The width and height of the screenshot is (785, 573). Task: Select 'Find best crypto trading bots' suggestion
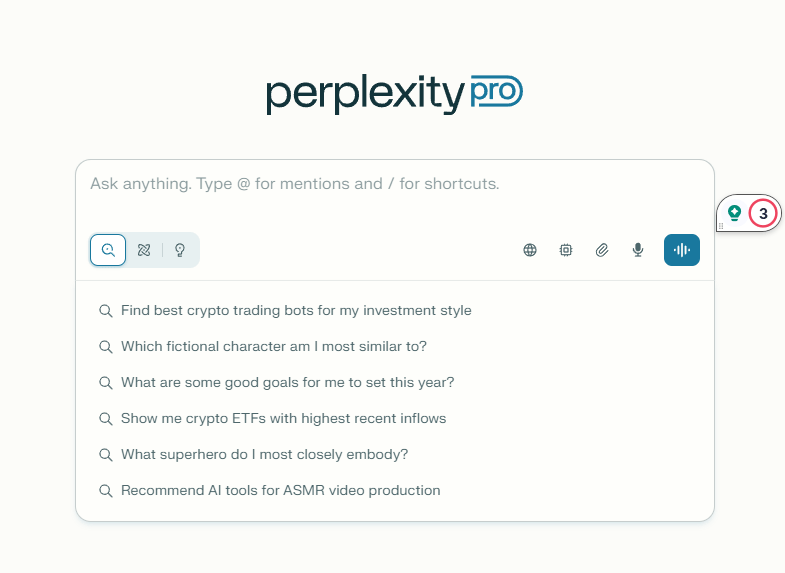[296, 311]
